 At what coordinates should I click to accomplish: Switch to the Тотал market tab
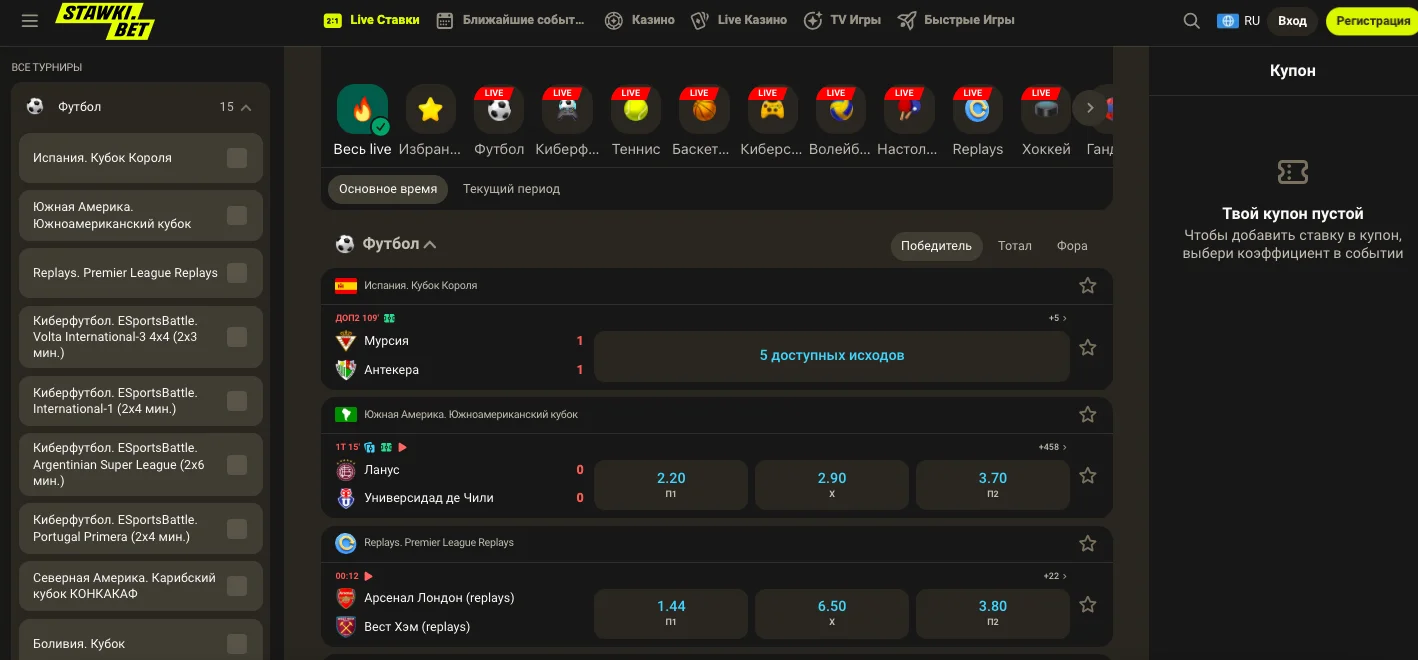pyautogui.click(x=1014, y=246)
